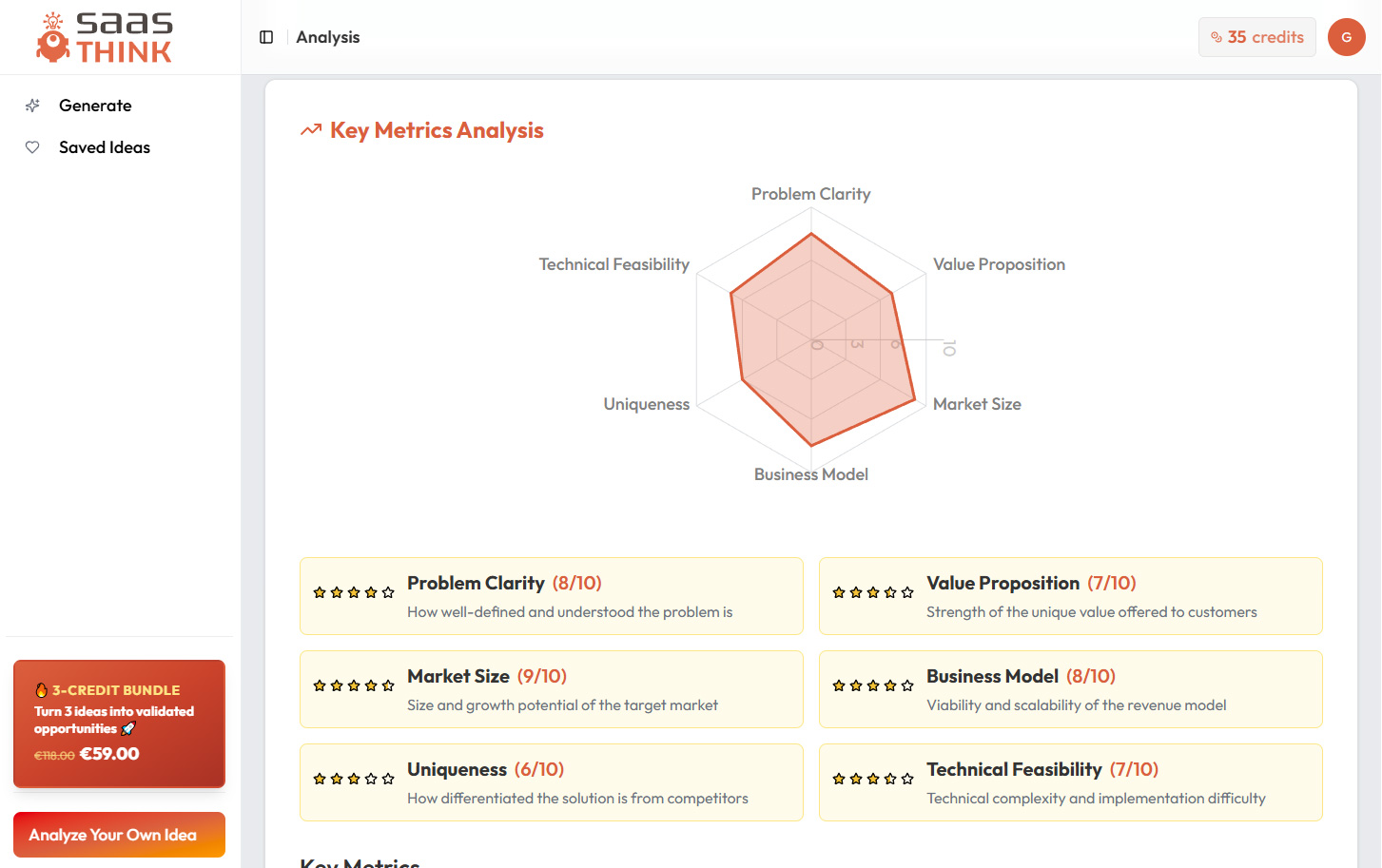Screen dimensions: 1382x868
Task: Click the sidebar toggle panel icon
Action: click(x=266, y=37)
